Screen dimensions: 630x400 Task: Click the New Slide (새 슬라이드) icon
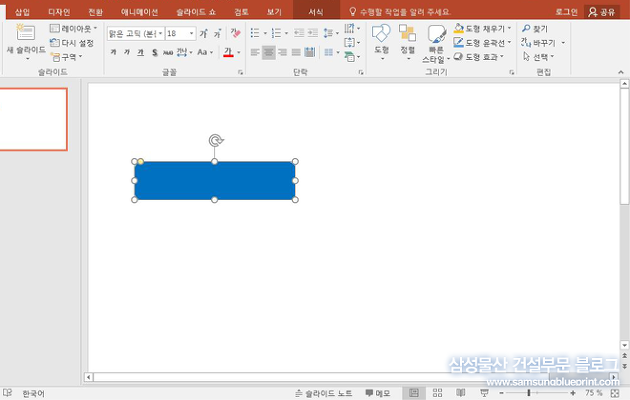(x=25, y=33)
